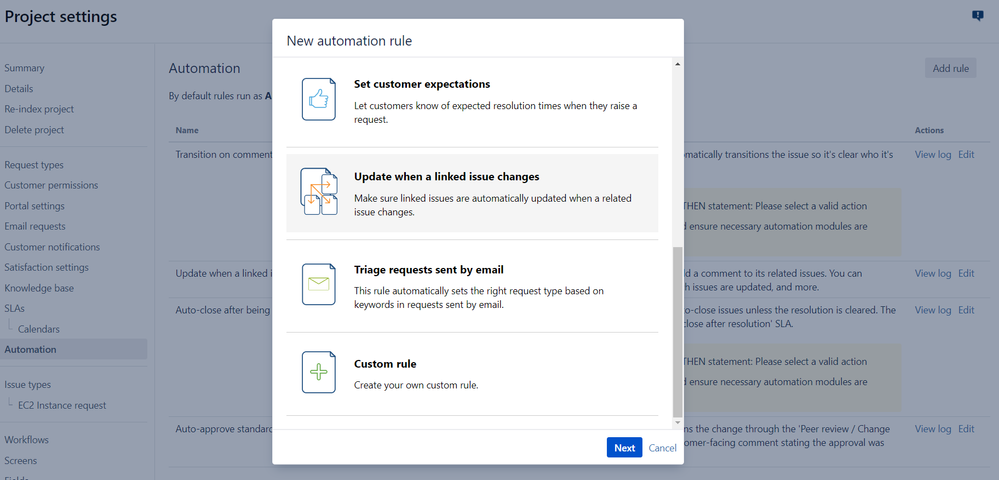999x480 pixels.
Task: View log for Update when a linked rule
Action: pos(933,273)
